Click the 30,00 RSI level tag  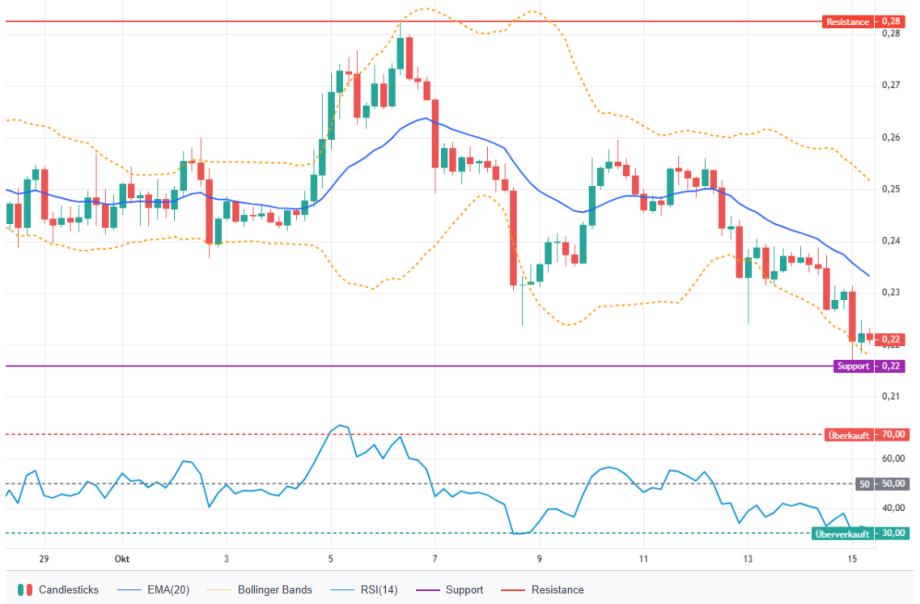point(892,534)
